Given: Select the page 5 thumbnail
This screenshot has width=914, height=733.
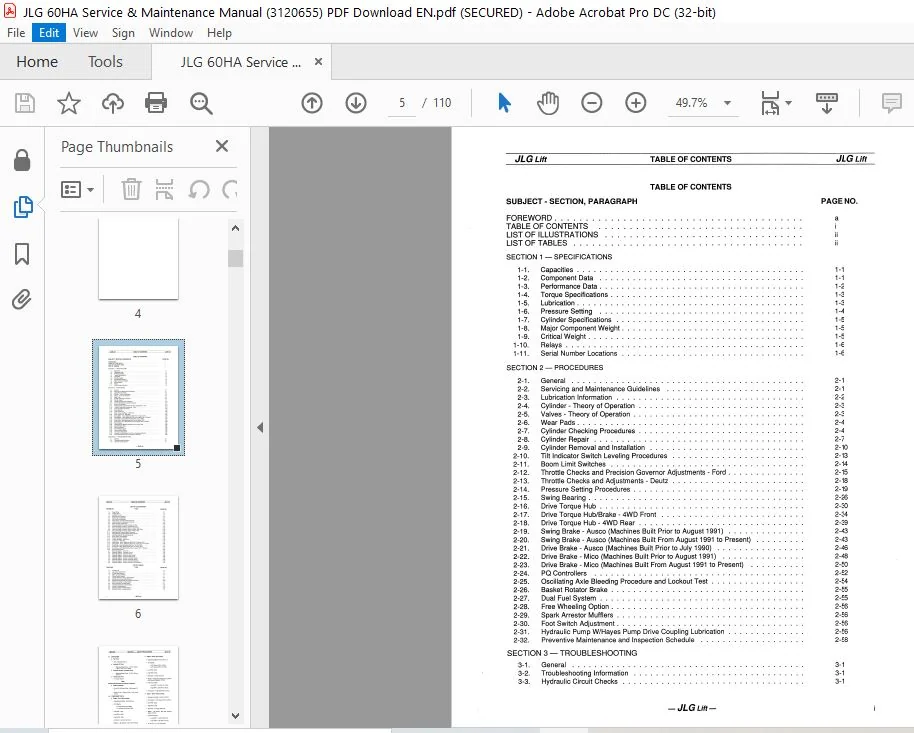Looking at the screenshot, I should [x=138, y=397].
